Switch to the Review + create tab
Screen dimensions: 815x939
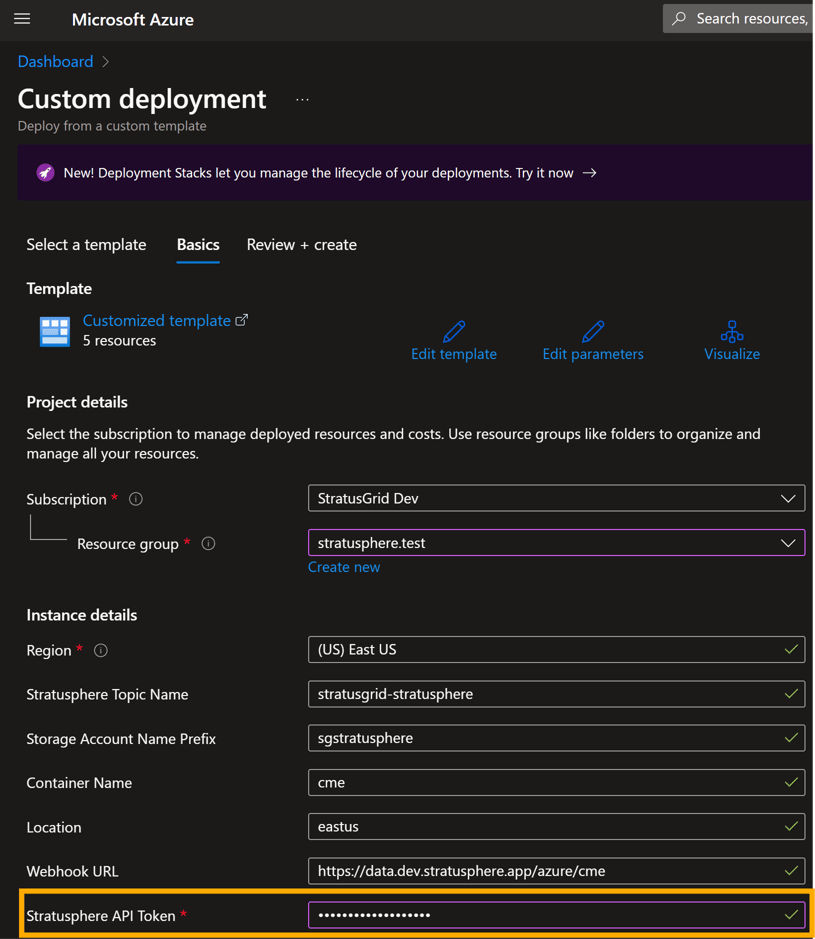[x=301, y=244]
